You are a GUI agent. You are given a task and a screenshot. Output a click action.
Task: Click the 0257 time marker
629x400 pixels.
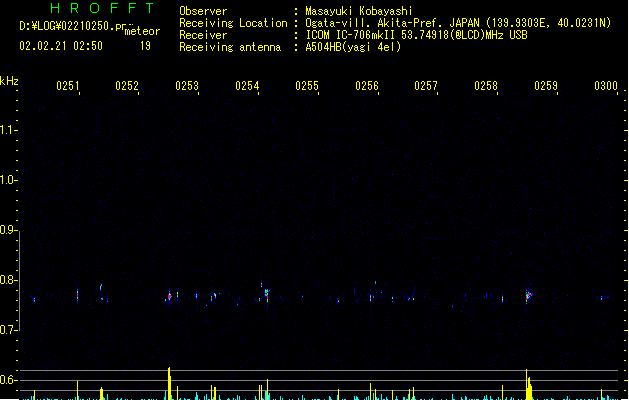426,86
